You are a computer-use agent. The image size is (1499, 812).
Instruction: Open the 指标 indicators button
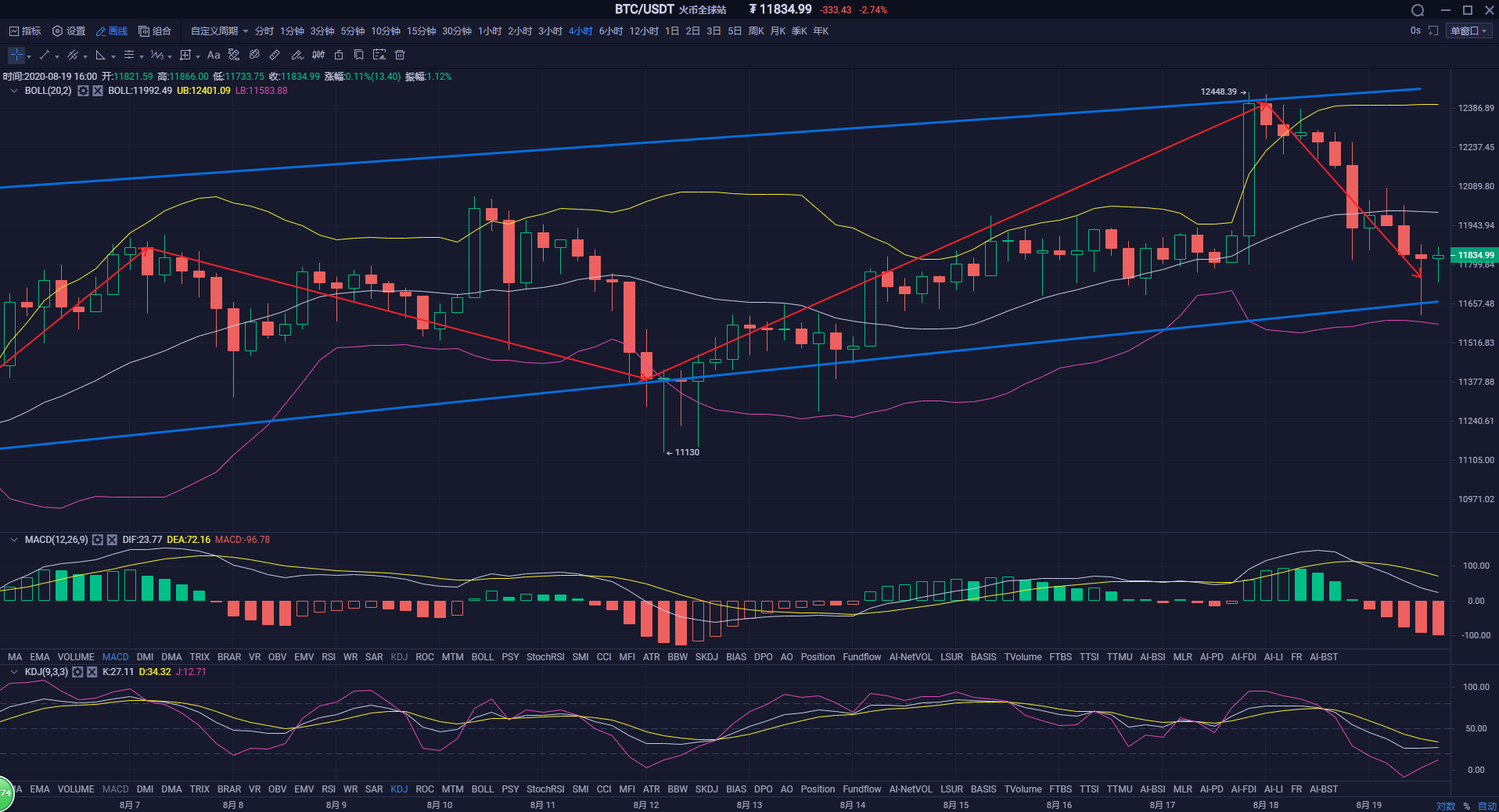tap(25, 31)
